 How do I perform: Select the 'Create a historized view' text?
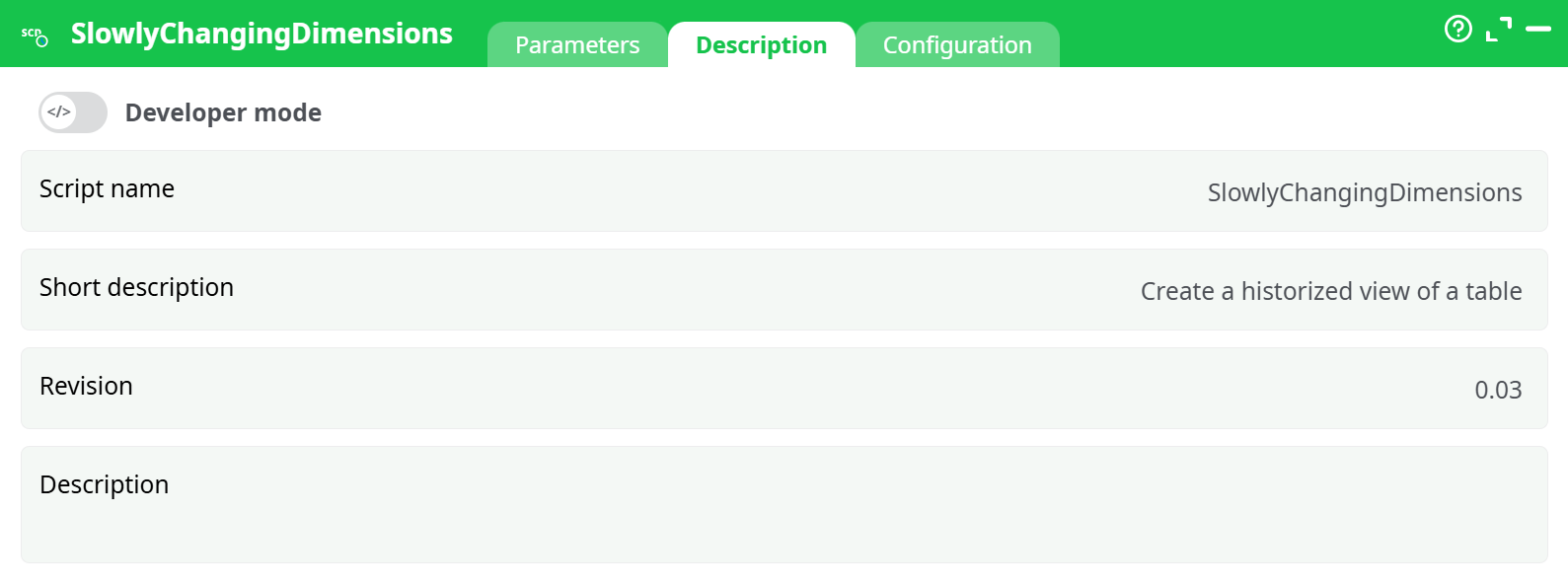click(x=1330, y=292)
